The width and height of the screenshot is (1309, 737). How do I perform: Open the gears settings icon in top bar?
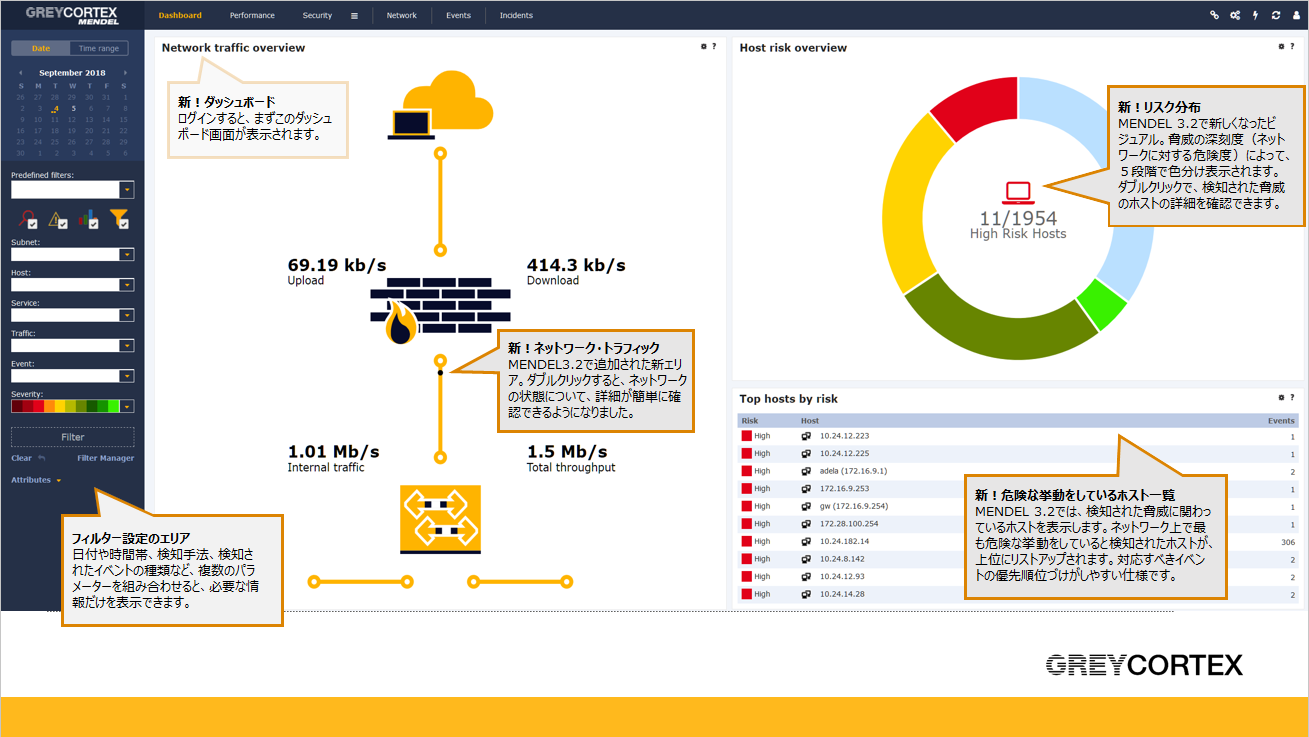pos(1235,15)
